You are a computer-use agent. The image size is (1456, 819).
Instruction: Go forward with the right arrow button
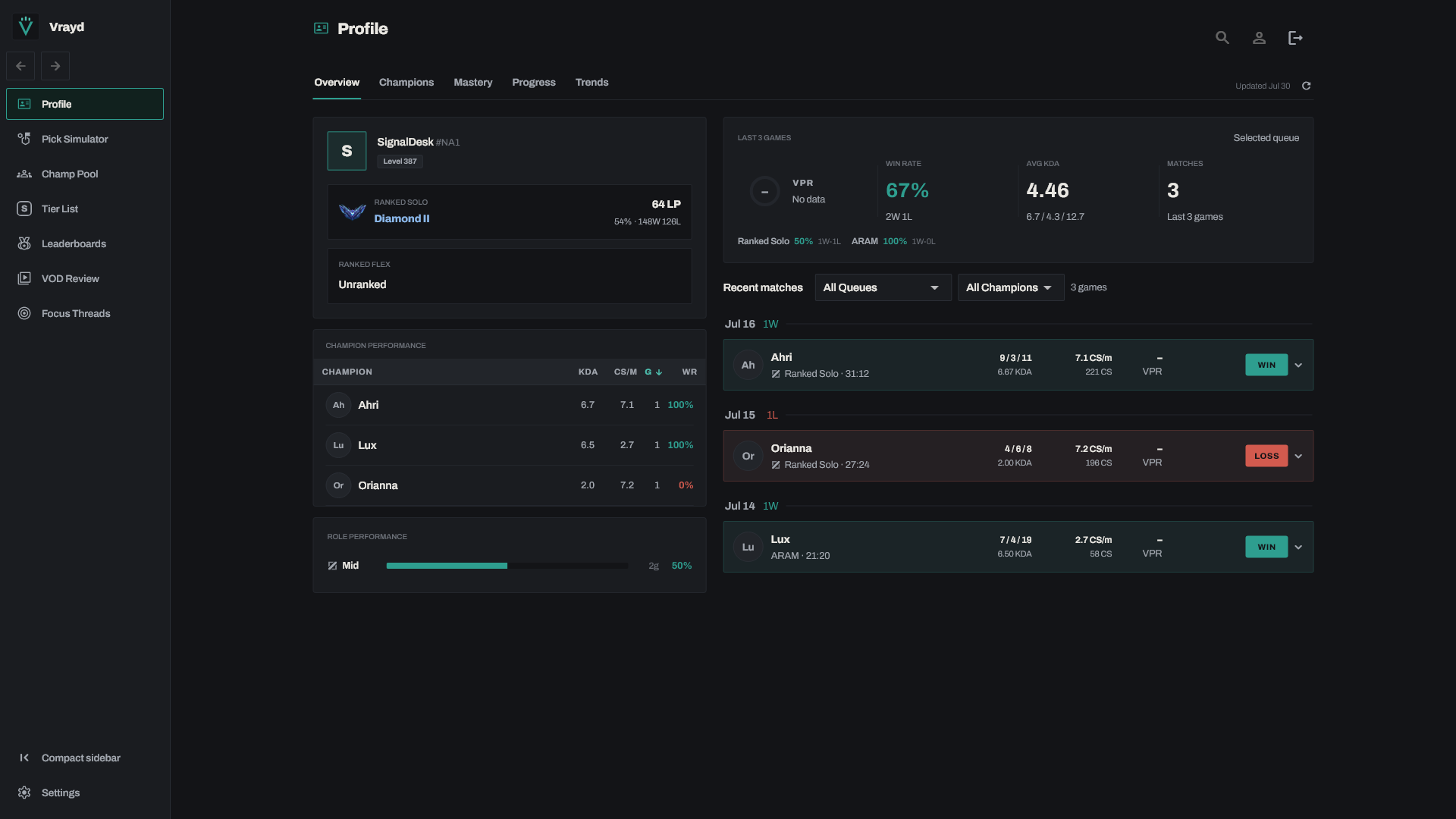click(x=55, y=66)
